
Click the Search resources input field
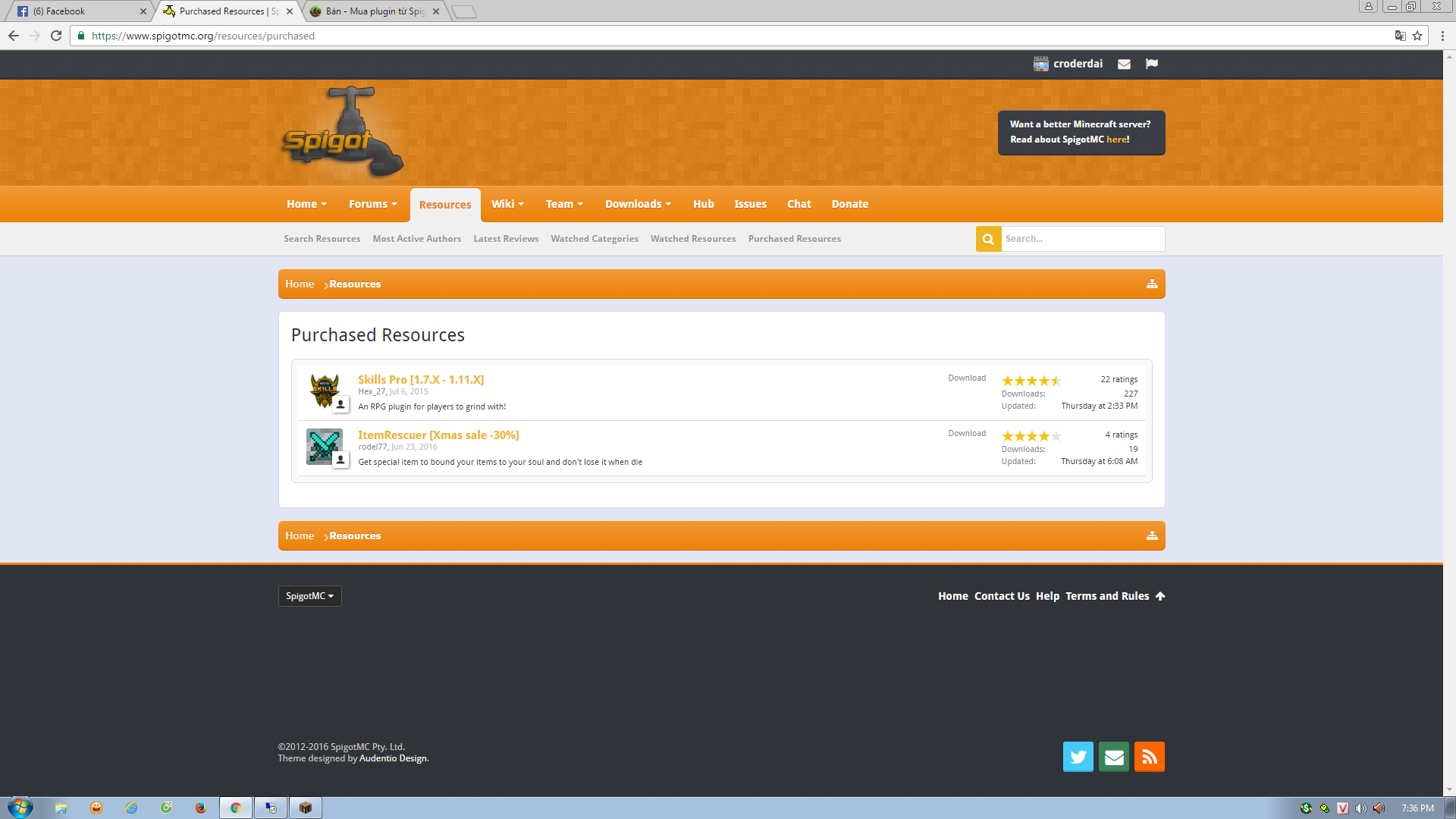point(1082,239)
